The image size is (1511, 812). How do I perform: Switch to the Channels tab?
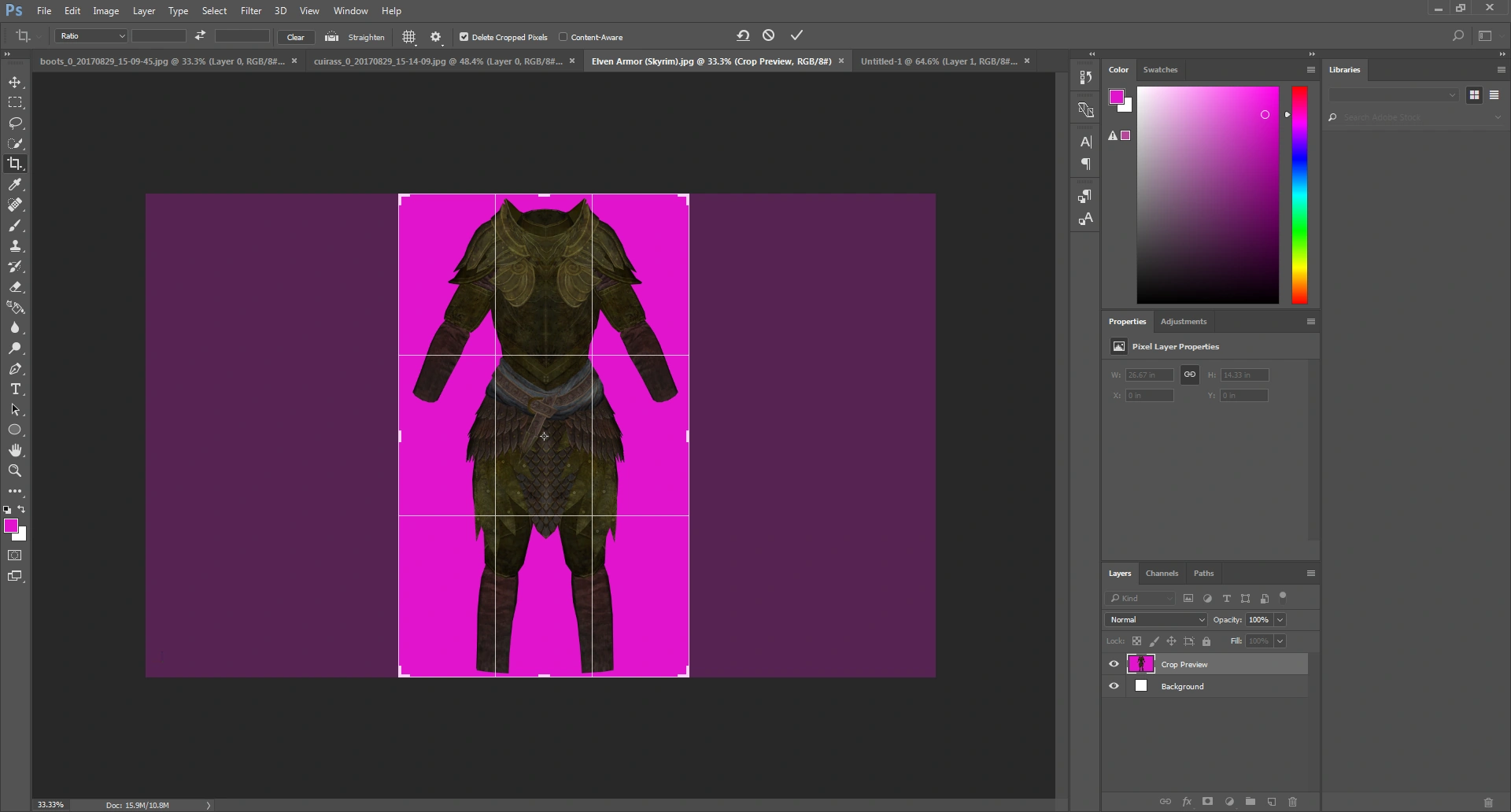click(x=1162, y=574)
